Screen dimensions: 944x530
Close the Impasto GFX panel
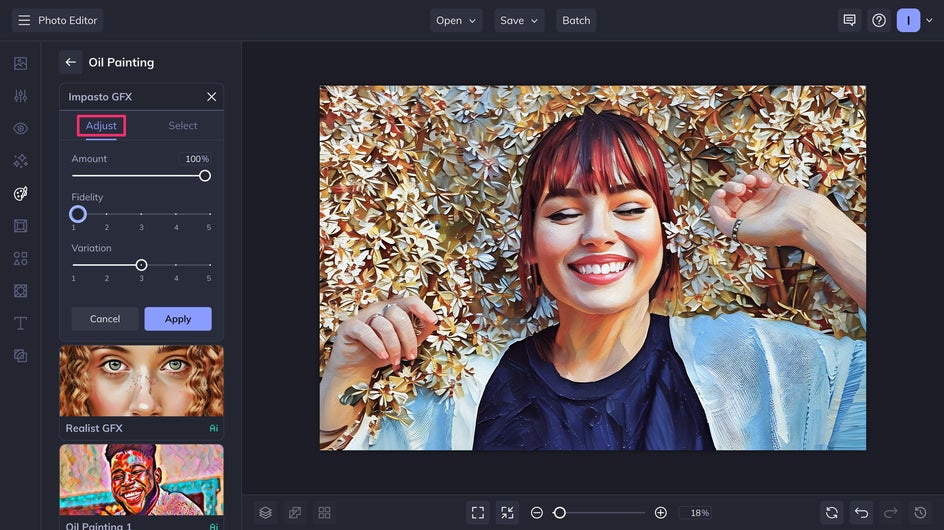pyautogui.click(x=211, y=96)
